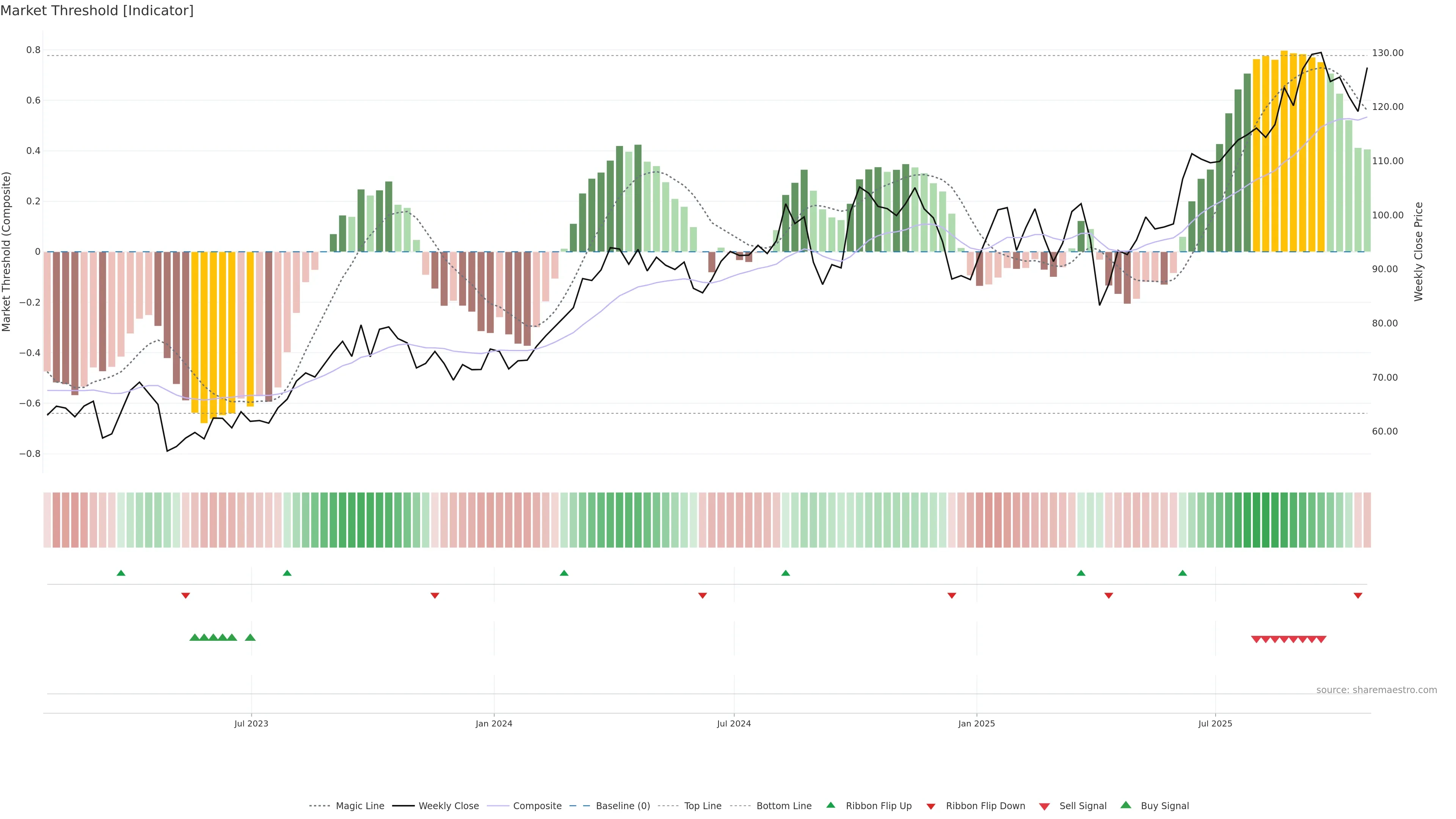Click Sell Signal legend red triangle

tap(1045, 806)
